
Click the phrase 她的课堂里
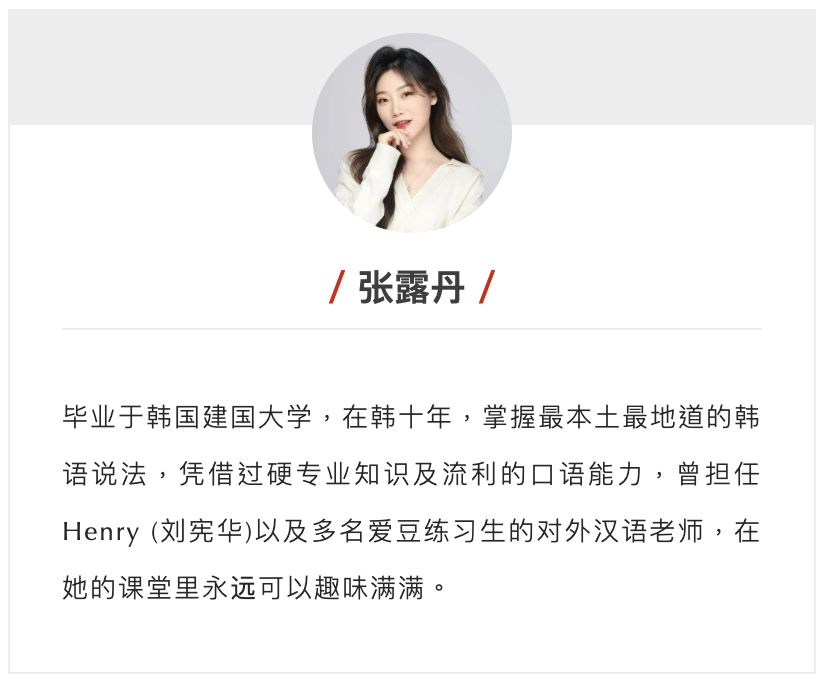(x=132, y=588)
